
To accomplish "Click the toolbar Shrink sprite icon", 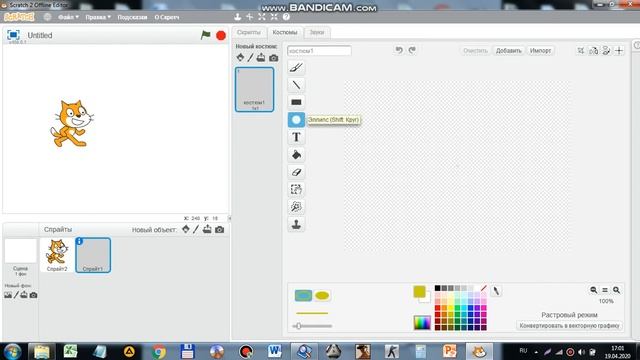I will (x=274, y=17).
